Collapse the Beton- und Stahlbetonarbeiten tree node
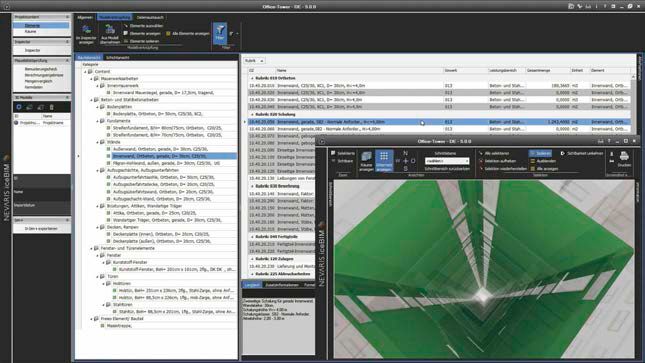645x363 pixels. (91, 100)
